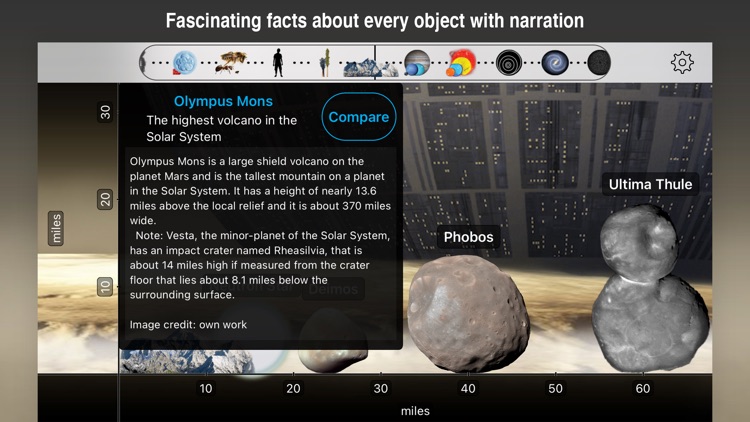
Task: Jump to the dark universe scale icon
Action: coord(598,63)
